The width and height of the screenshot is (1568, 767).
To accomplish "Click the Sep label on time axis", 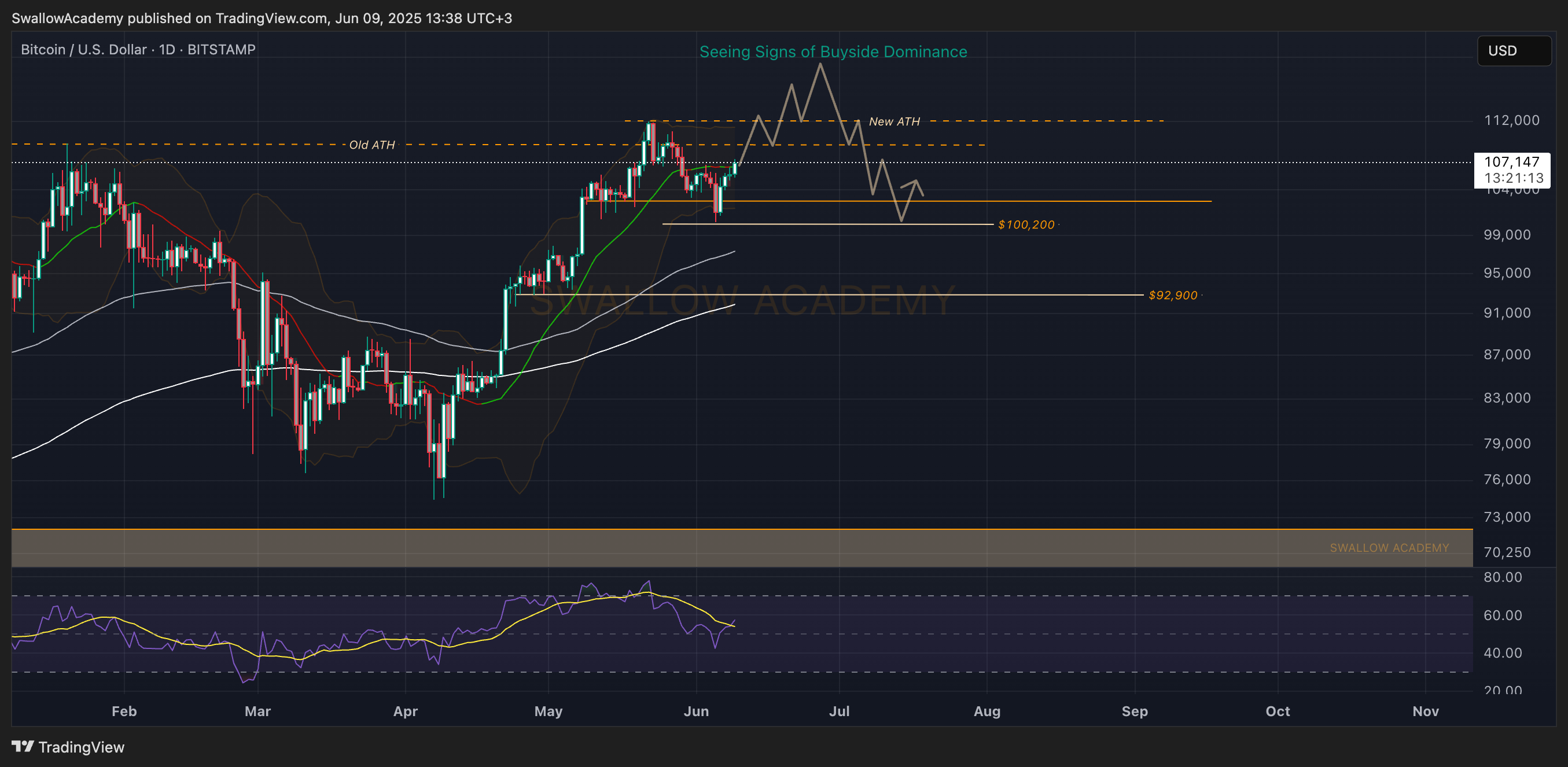I will coord(1135,711).
